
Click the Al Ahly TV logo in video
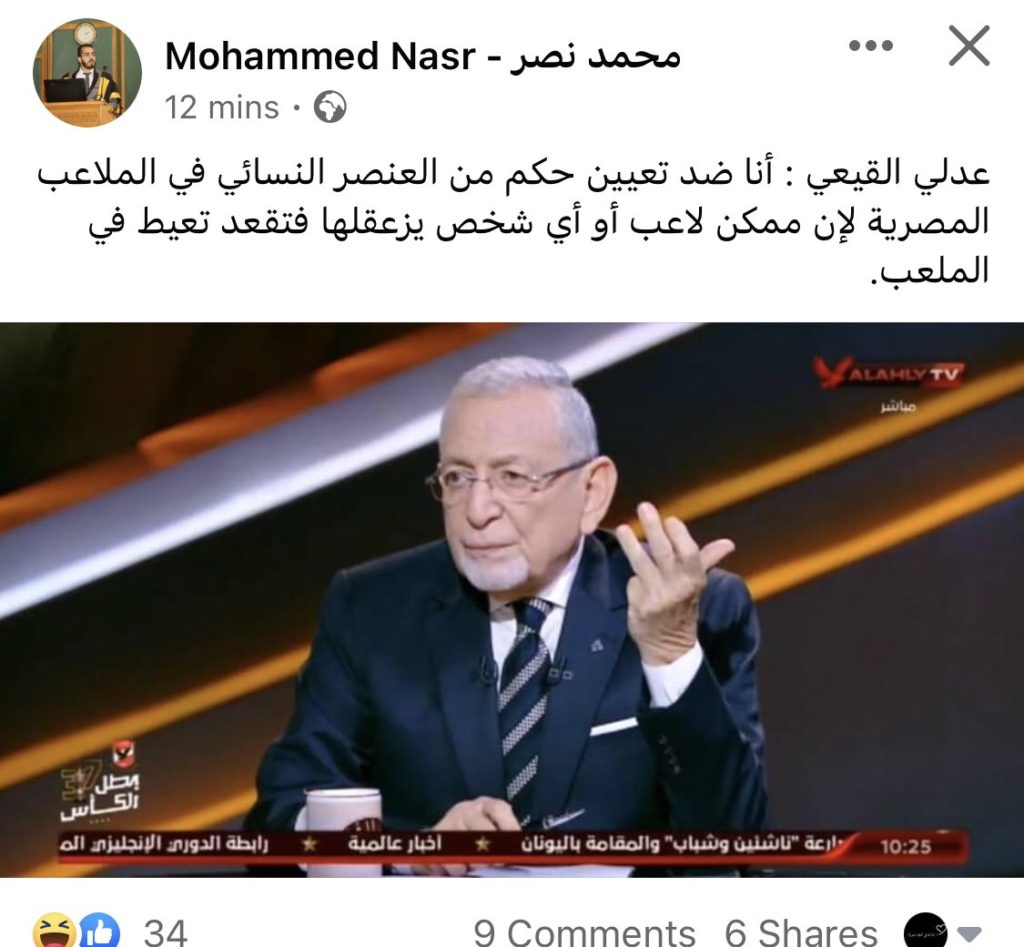pos(888,374)
